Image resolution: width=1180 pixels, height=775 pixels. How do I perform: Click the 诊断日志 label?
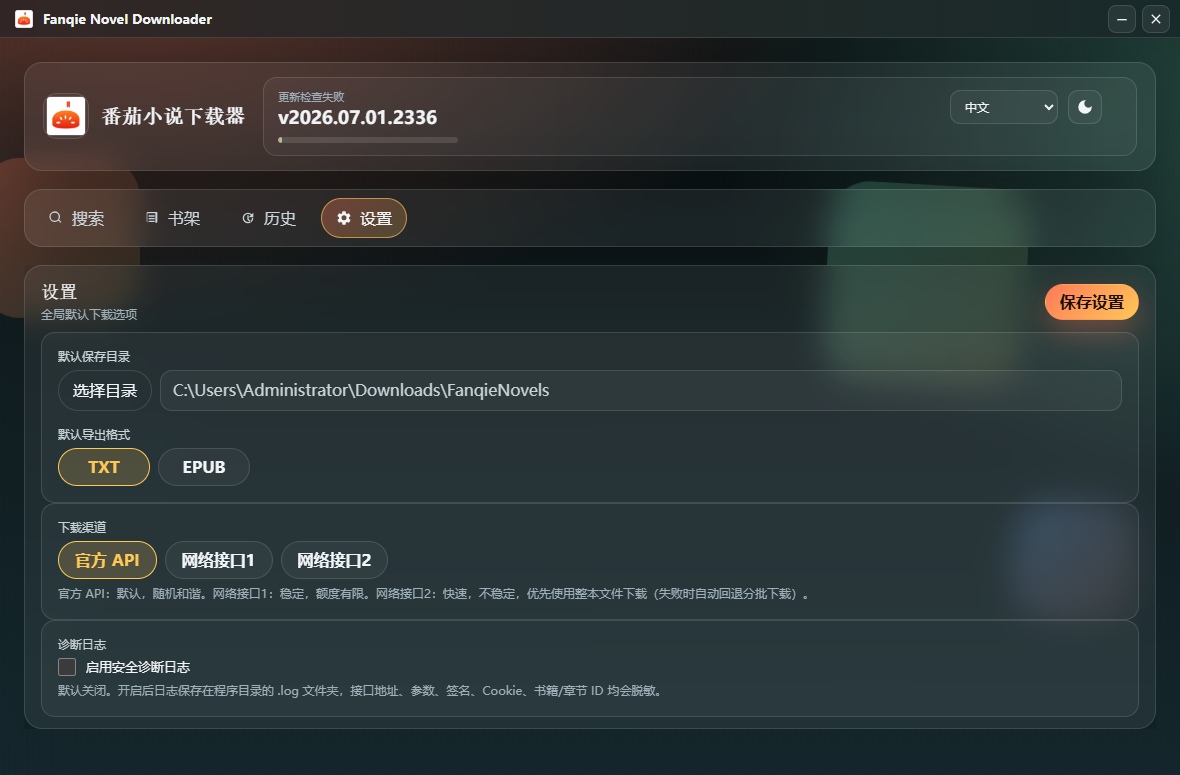pyautogui.click(x=82, y=645)
